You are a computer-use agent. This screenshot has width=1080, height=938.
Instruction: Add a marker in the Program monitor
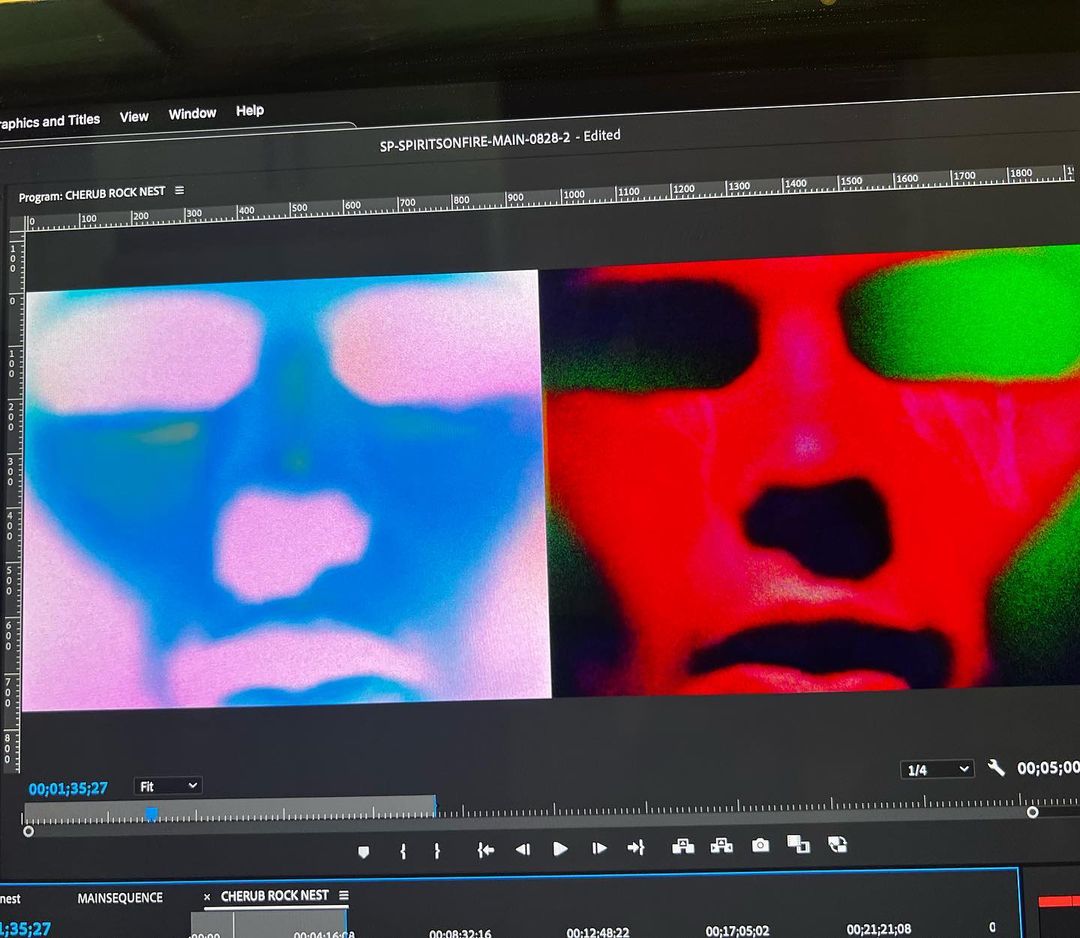click(x=363, y=851)
